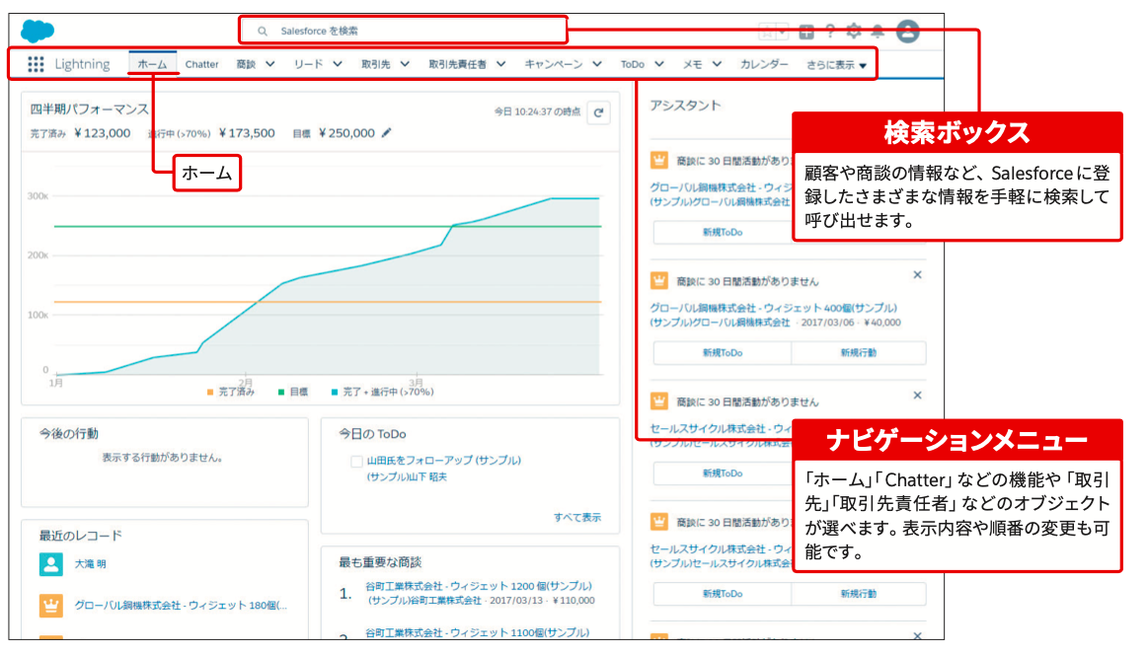Click the 最も重要な商談 heading
Viewport: 1148px width, 654px height.
(x=380, y=562)
